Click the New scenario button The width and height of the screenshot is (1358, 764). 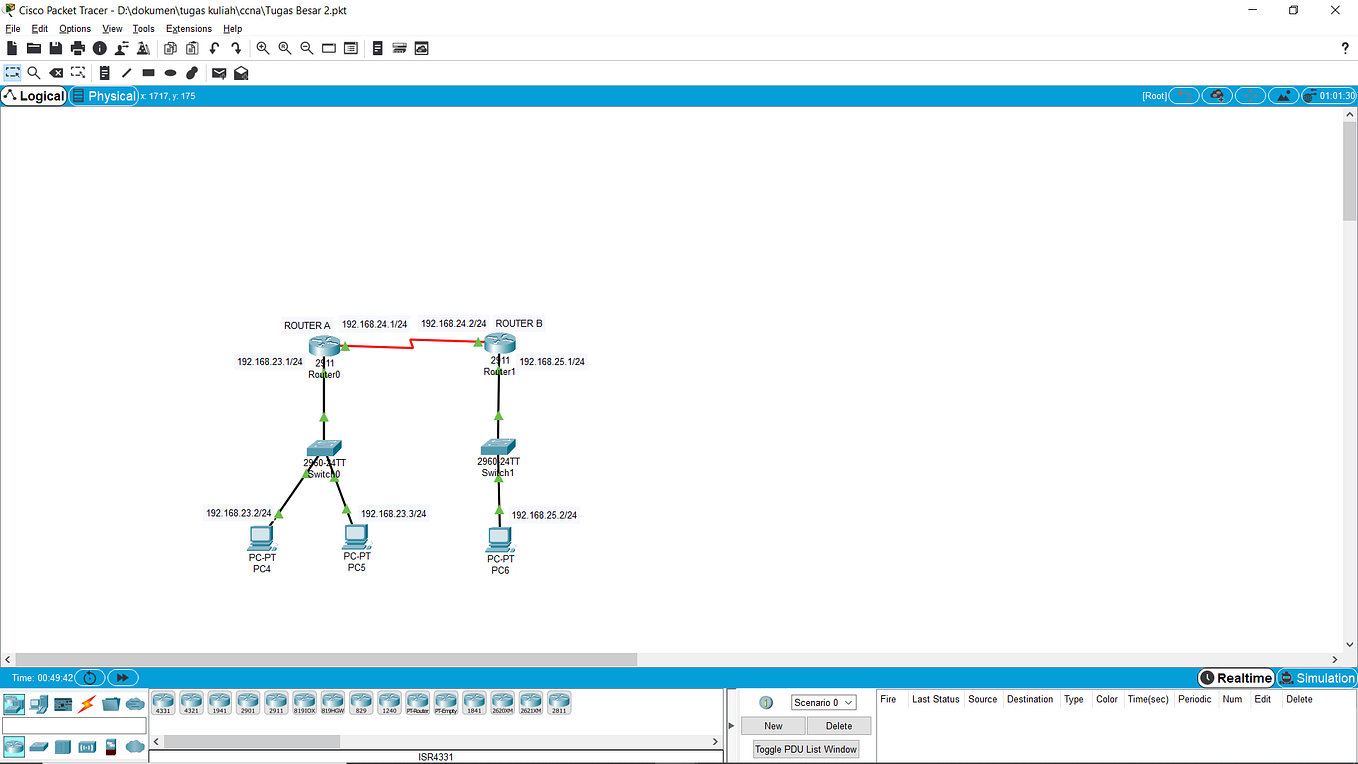tap(773, 726)
